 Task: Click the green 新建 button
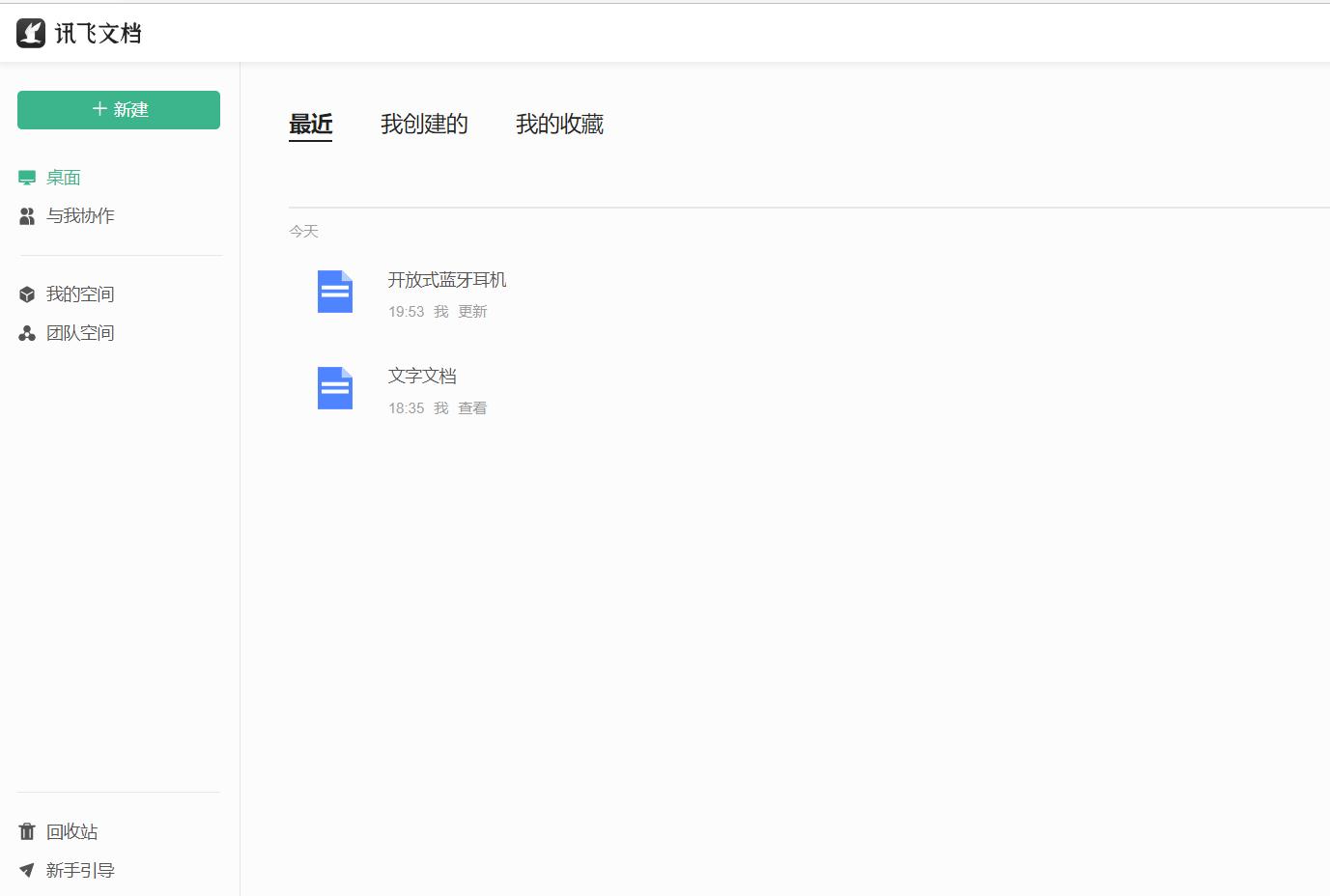pos(118,109)
